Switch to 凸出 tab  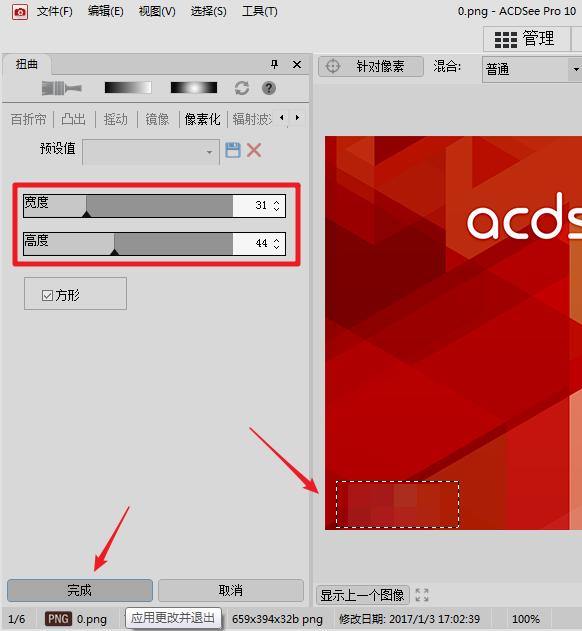73,120
